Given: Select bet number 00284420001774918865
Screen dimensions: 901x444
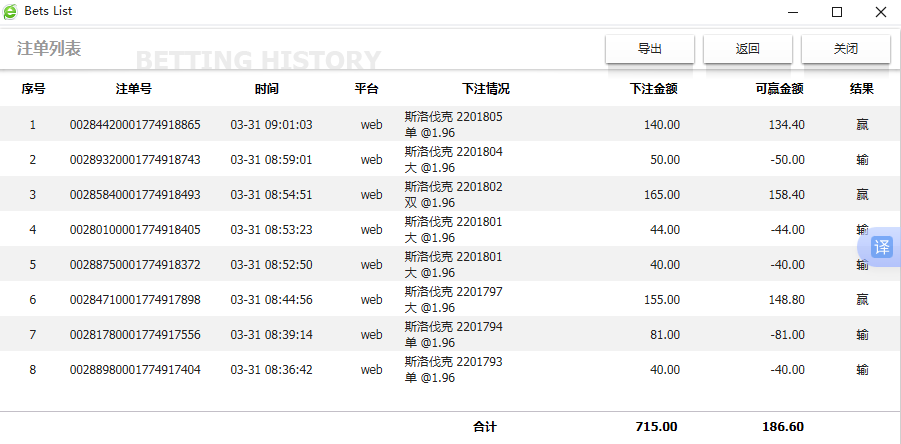Looking at the screenshot, I should coord(135,125).
